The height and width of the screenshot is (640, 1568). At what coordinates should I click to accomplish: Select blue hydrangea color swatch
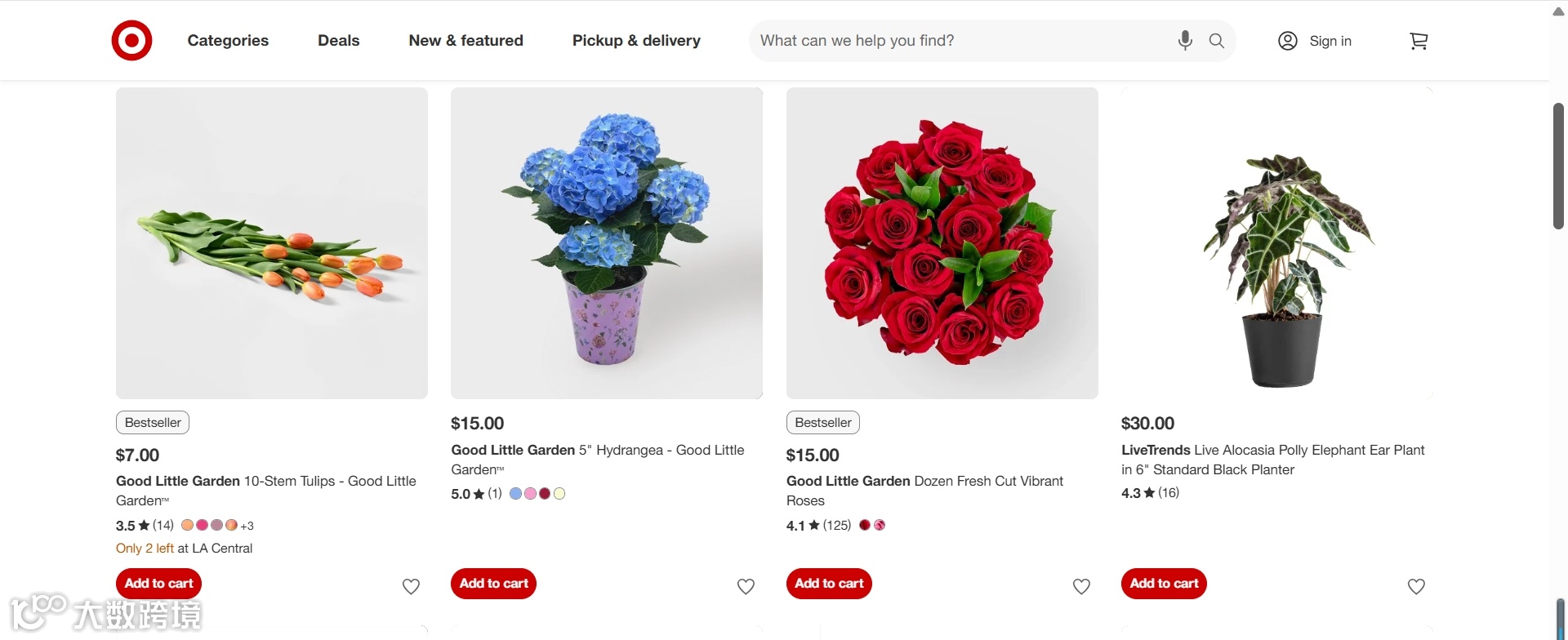pos(515,494)
